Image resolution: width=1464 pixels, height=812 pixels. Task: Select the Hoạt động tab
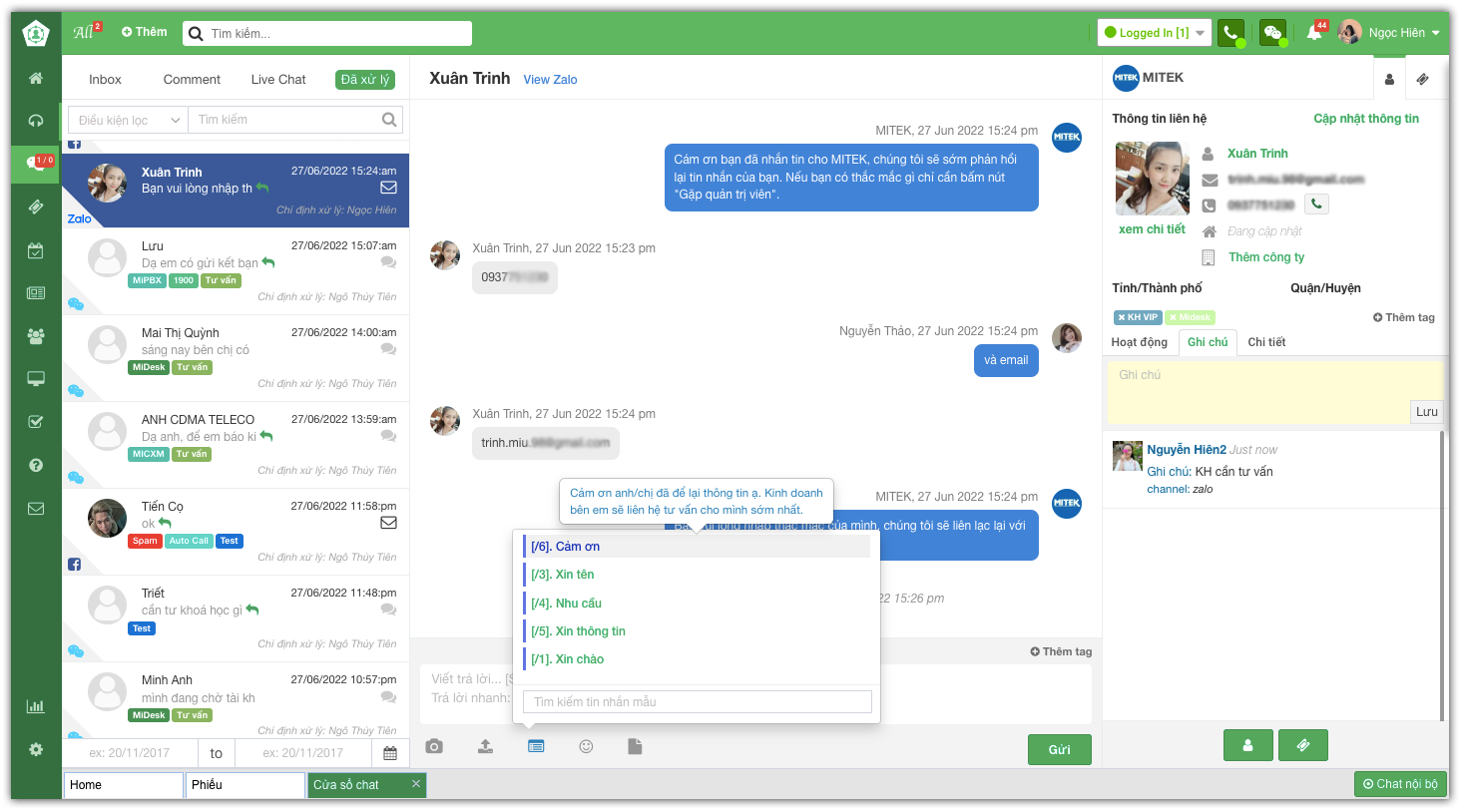pyautogui.click(x=1139, y=342)
